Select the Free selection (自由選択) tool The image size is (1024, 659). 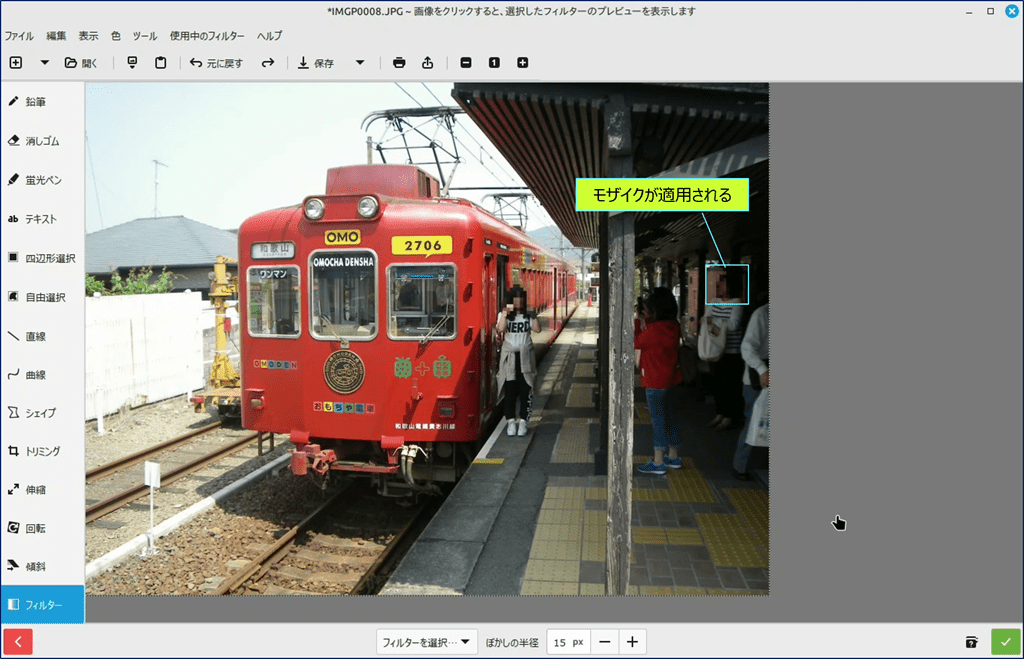point(42,297)
